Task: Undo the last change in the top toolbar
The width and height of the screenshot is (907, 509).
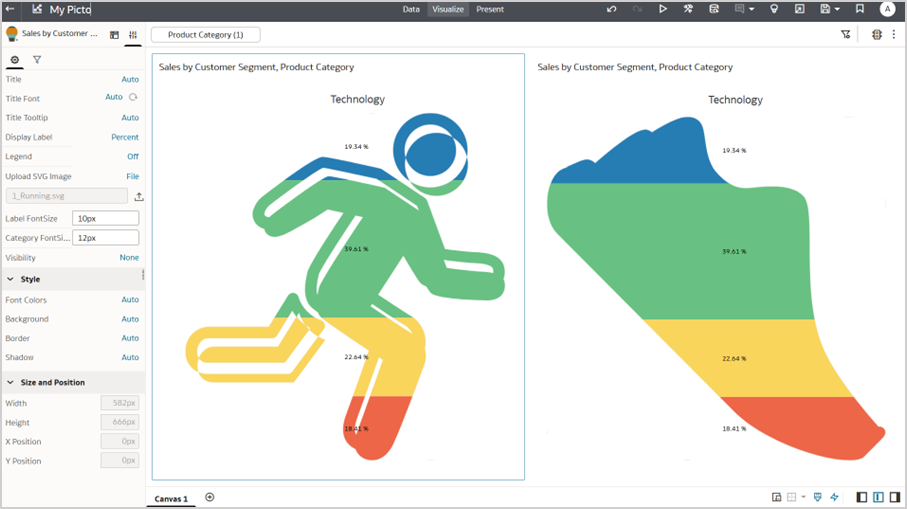Action: click(x=611, y=9)
